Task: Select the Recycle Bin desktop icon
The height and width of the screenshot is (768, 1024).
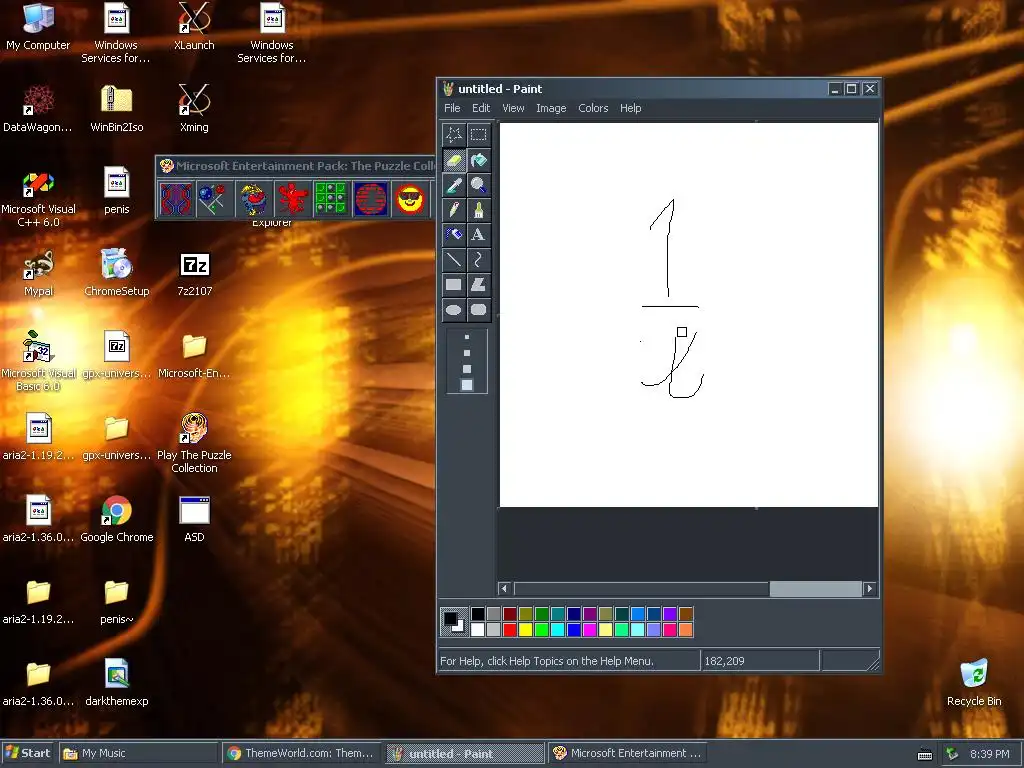Action: click(974, 683)
